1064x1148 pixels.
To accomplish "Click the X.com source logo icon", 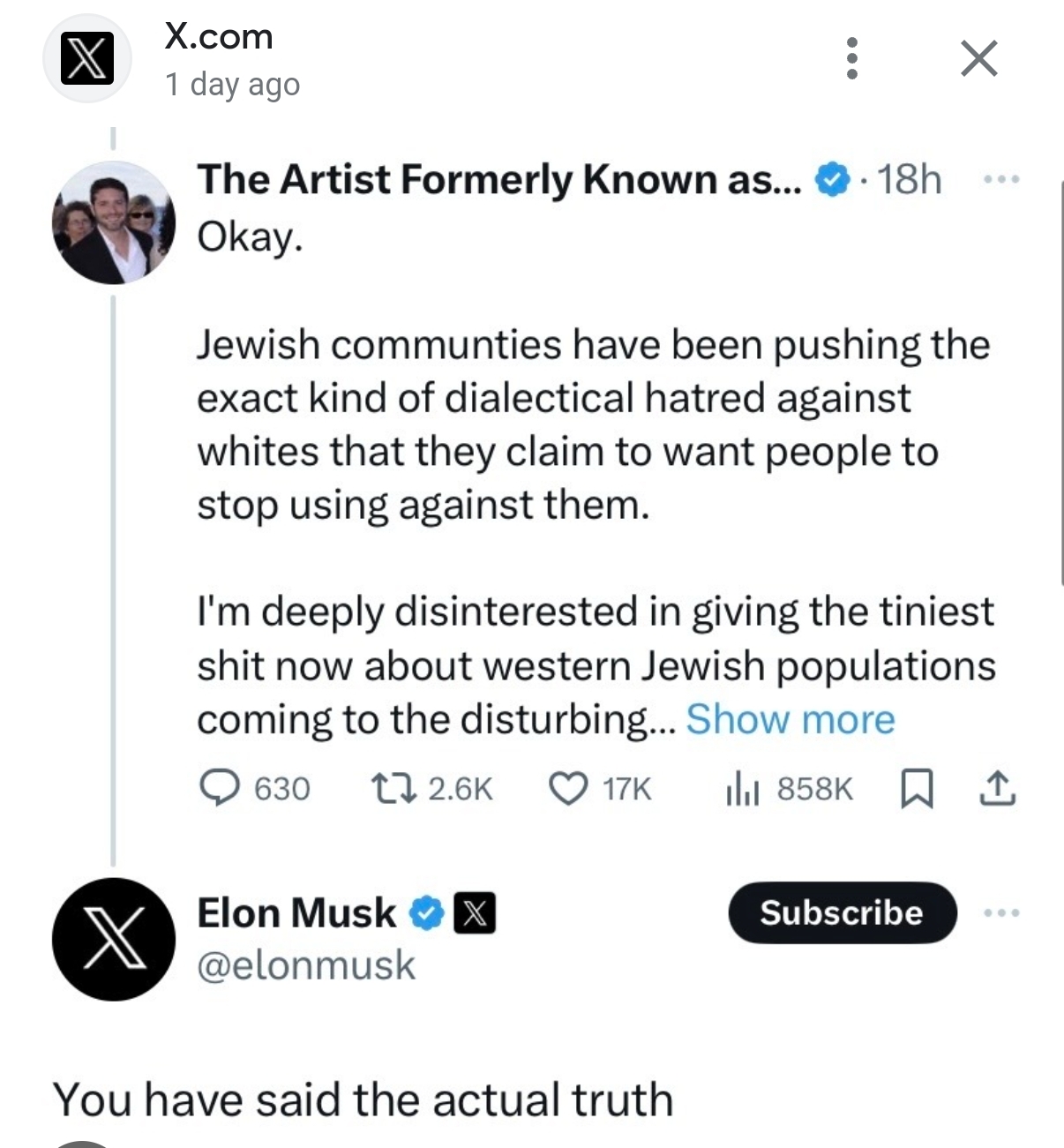I will [86, 59].
